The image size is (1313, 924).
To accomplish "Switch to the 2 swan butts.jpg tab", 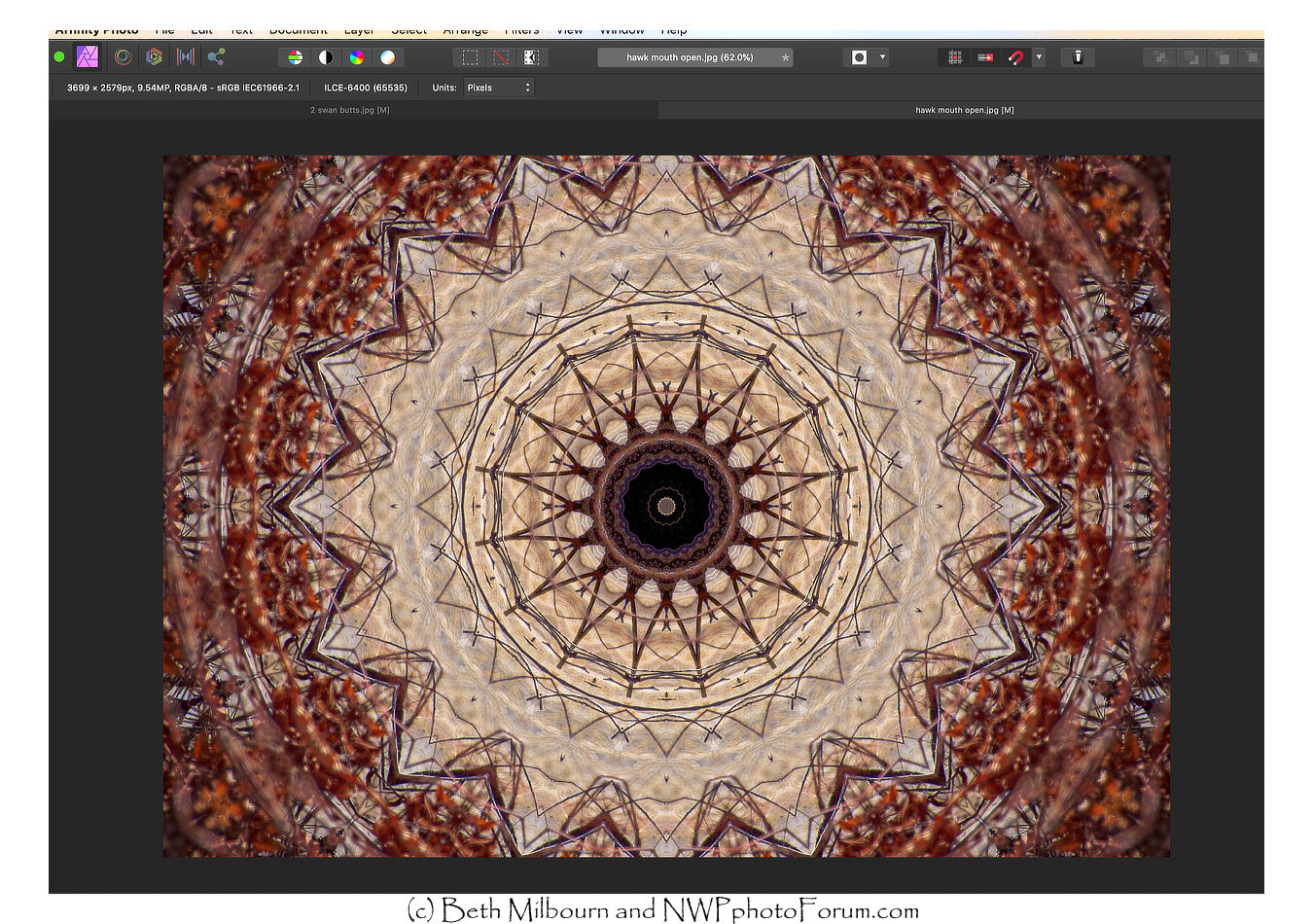I will [350, 110].
